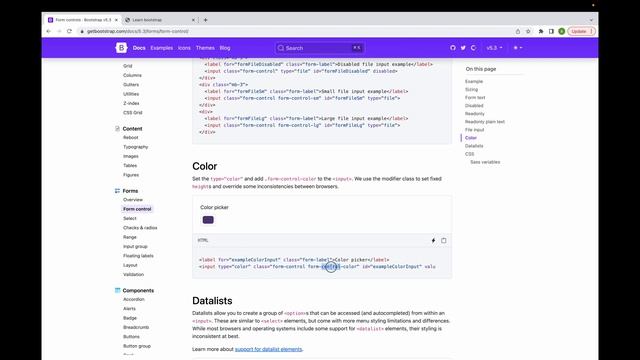The image size is (640, 360).
Task: Open the browser extensions icon
Action: tap(541, 31)
